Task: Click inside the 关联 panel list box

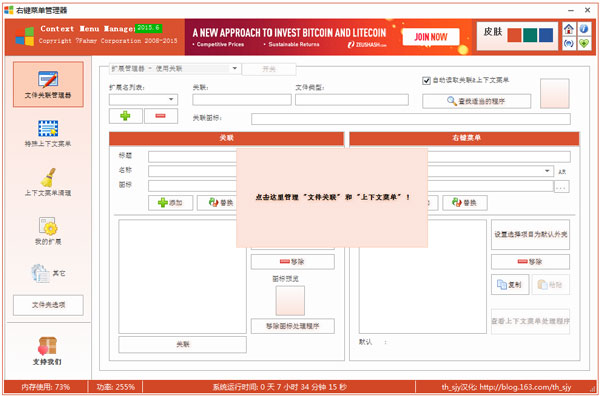Action: [183, 276]
